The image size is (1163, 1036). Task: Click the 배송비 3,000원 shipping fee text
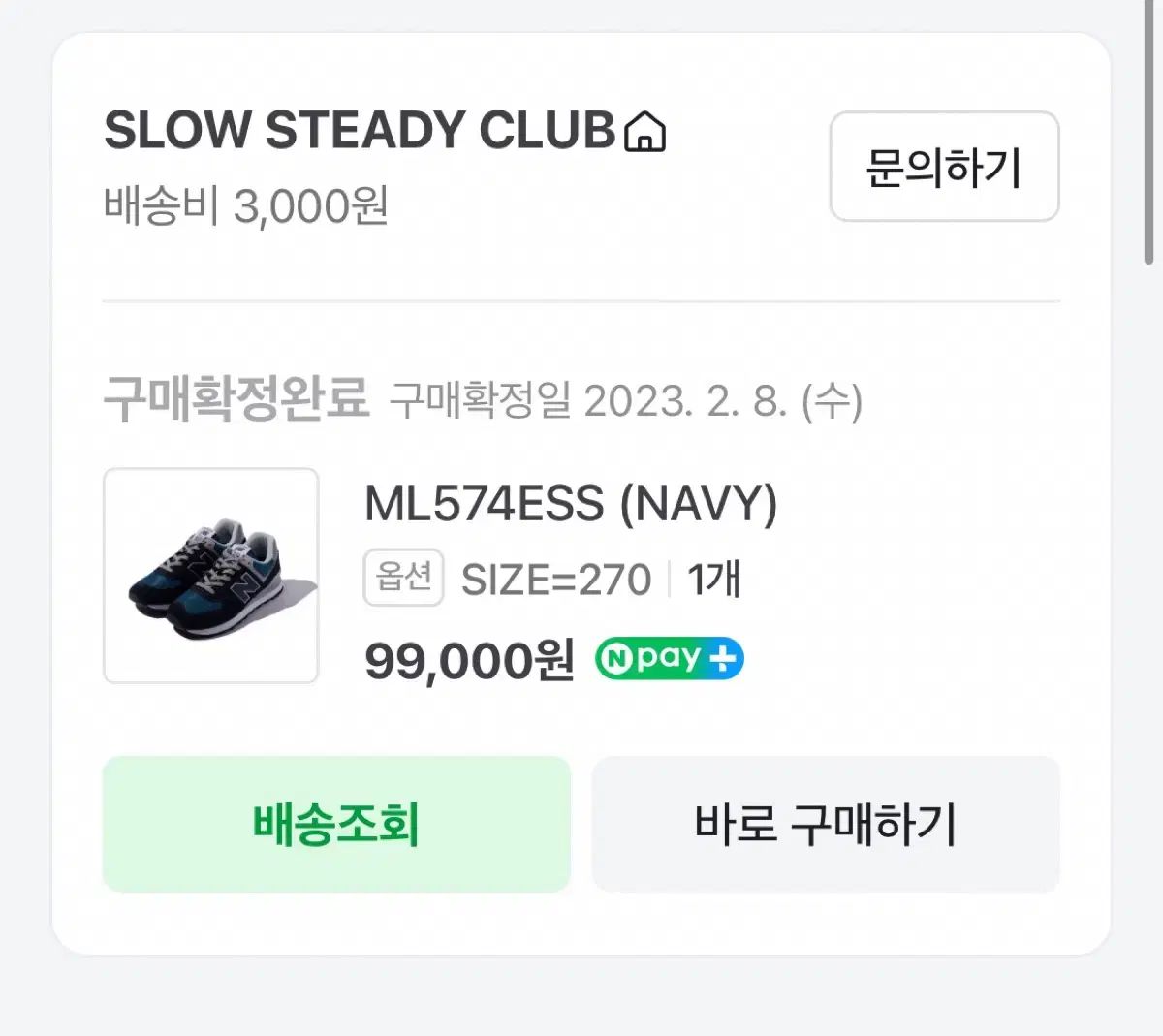click(x=246, y=205)
